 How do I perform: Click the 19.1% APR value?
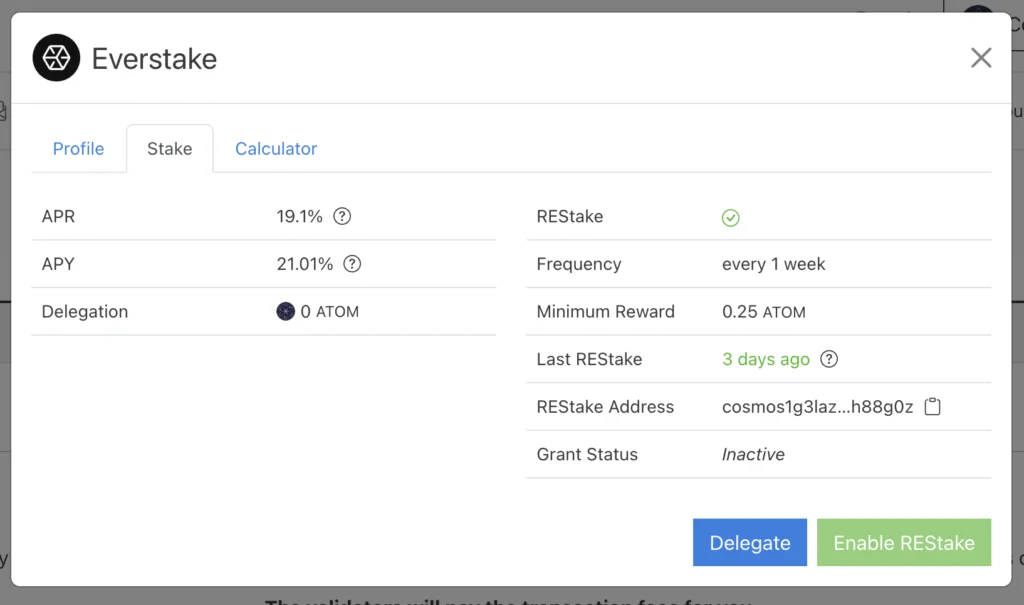[300, 216]
